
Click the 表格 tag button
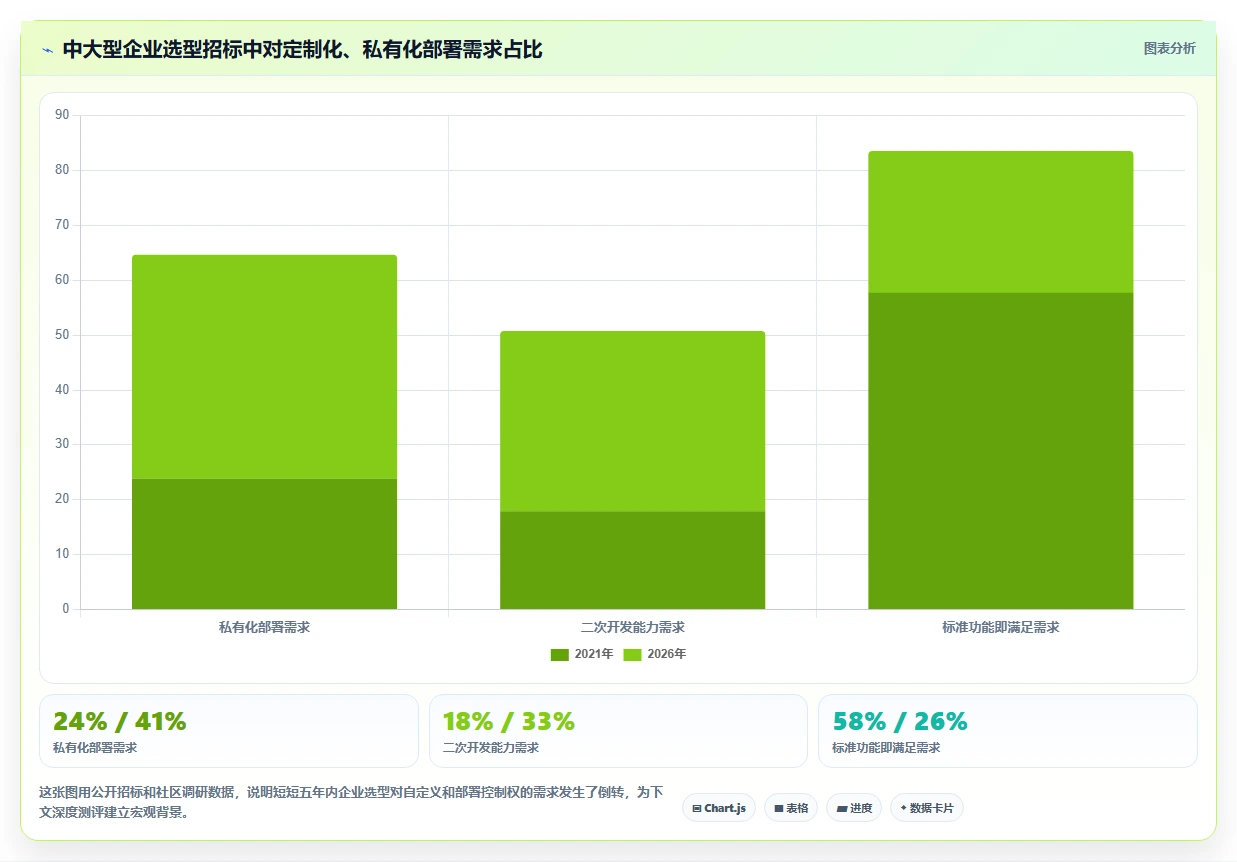[791, 808]
